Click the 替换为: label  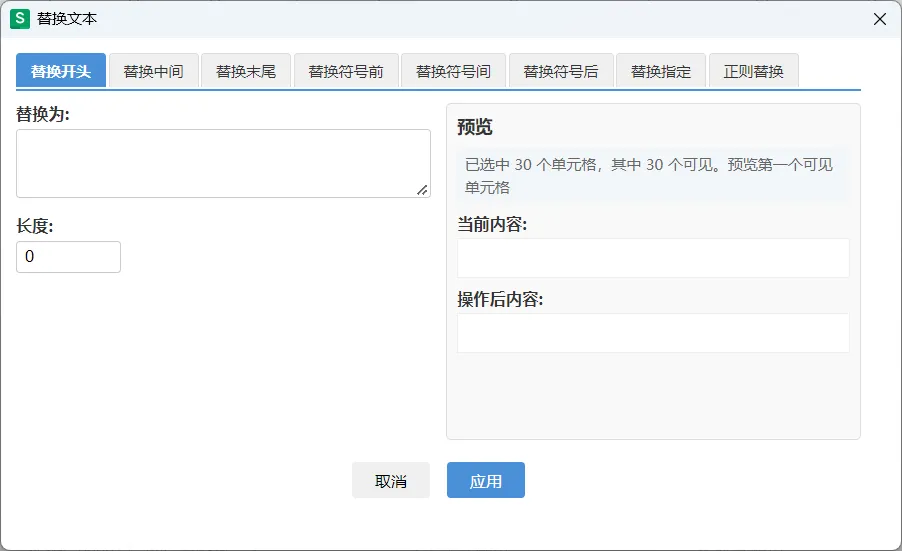pyautogui.click(x=43, y=114)
